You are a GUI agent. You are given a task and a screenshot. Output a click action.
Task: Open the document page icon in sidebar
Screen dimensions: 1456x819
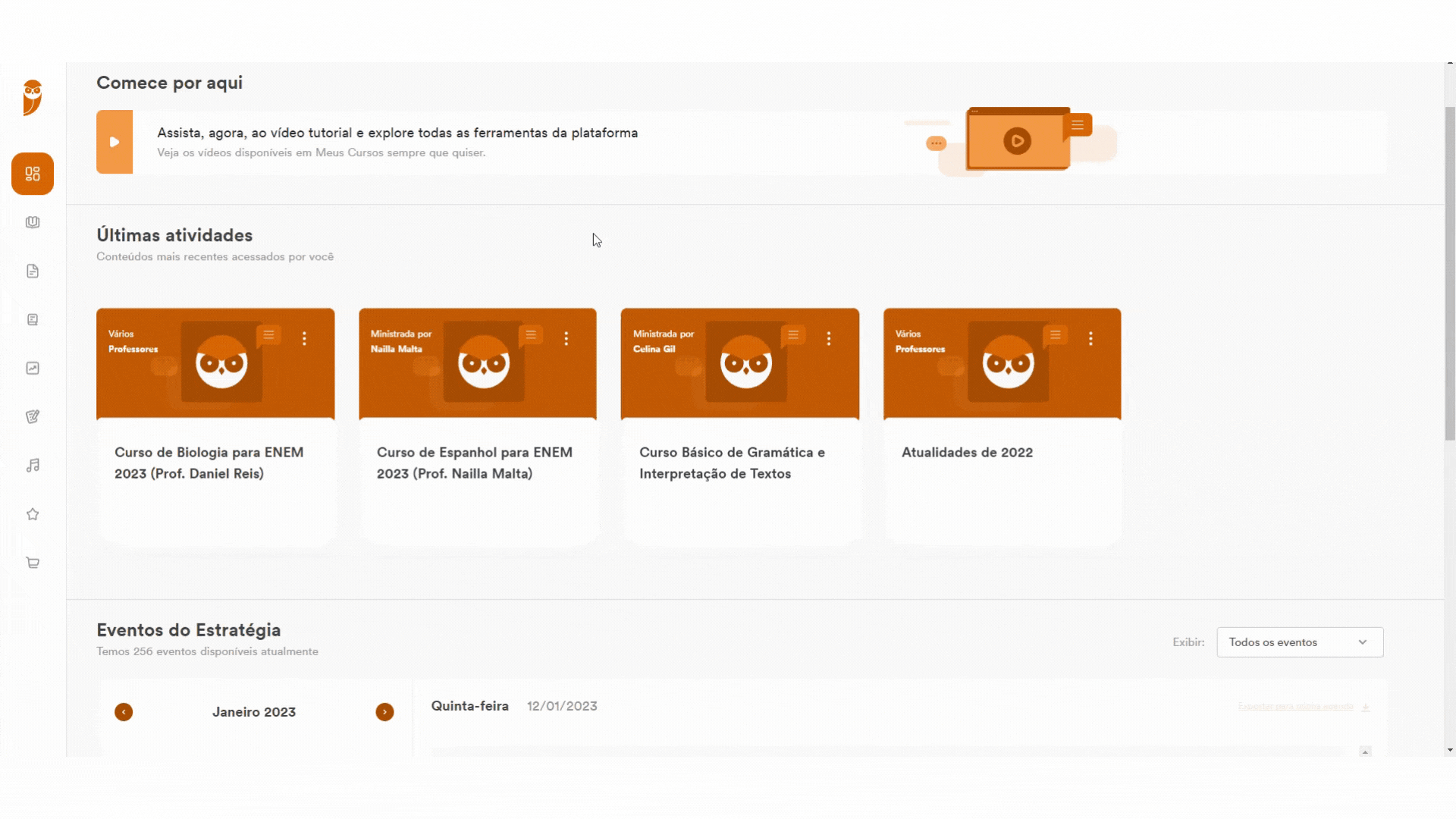coord(33,271)
